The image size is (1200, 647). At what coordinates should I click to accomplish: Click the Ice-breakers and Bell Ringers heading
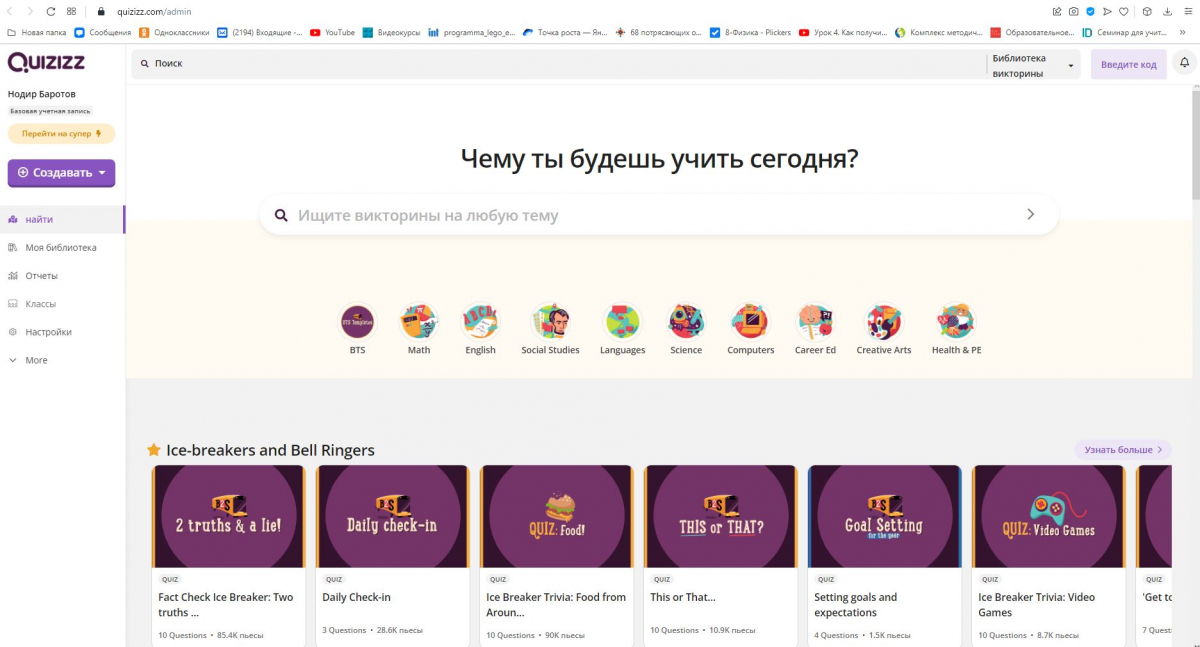point(270,450)
